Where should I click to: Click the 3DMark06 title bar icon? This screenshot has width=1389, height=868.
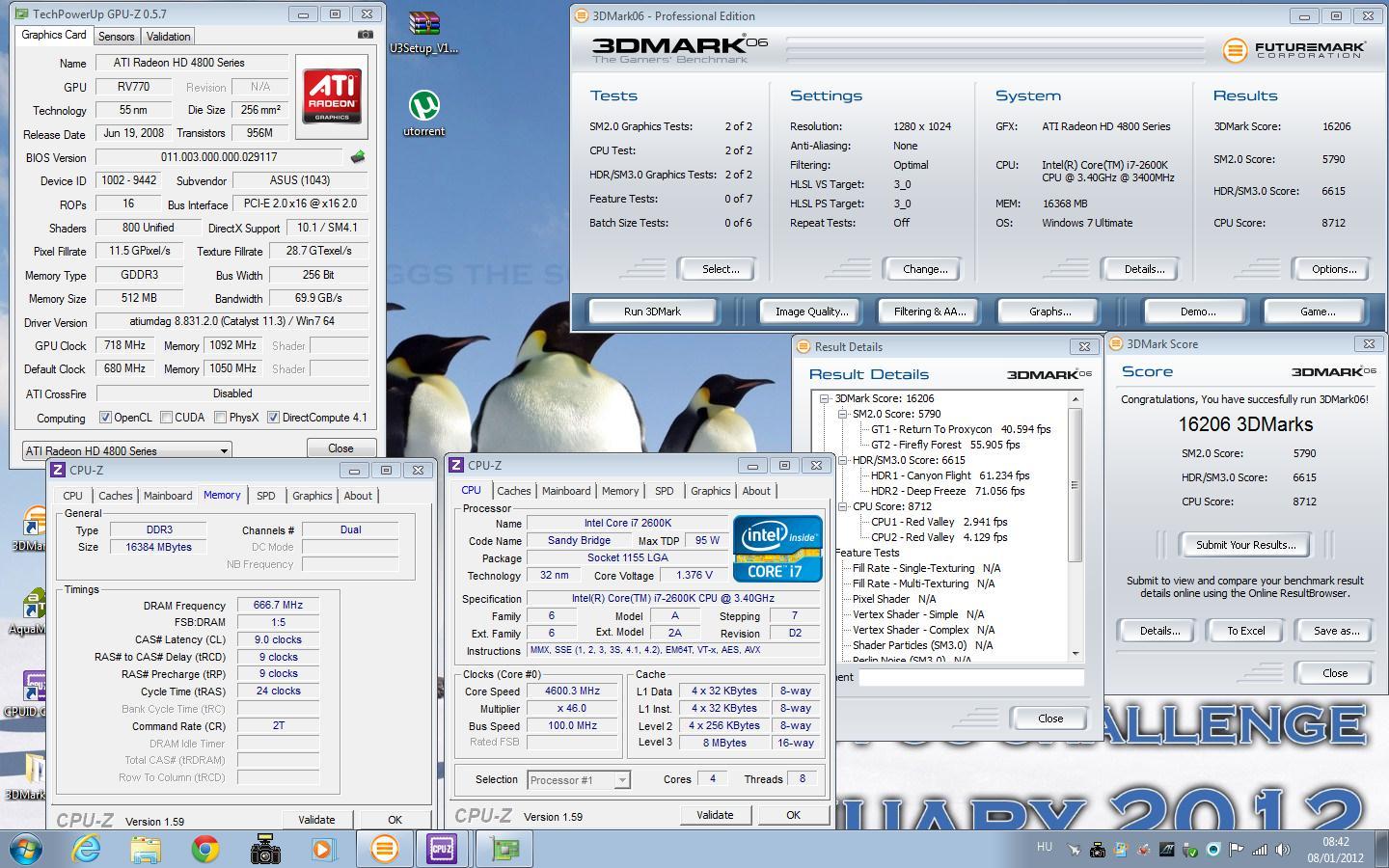pyautogui.click(x=581, y=15)
